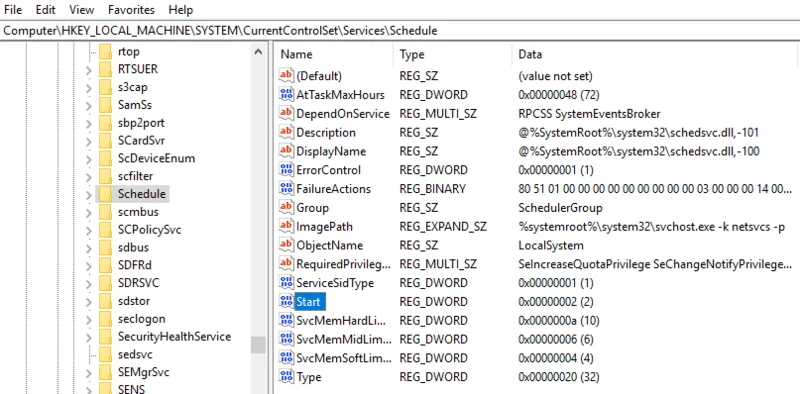The image size is (800, 394).
Task: Click the folder icon for rtop key
Action: tap(105, 52)
